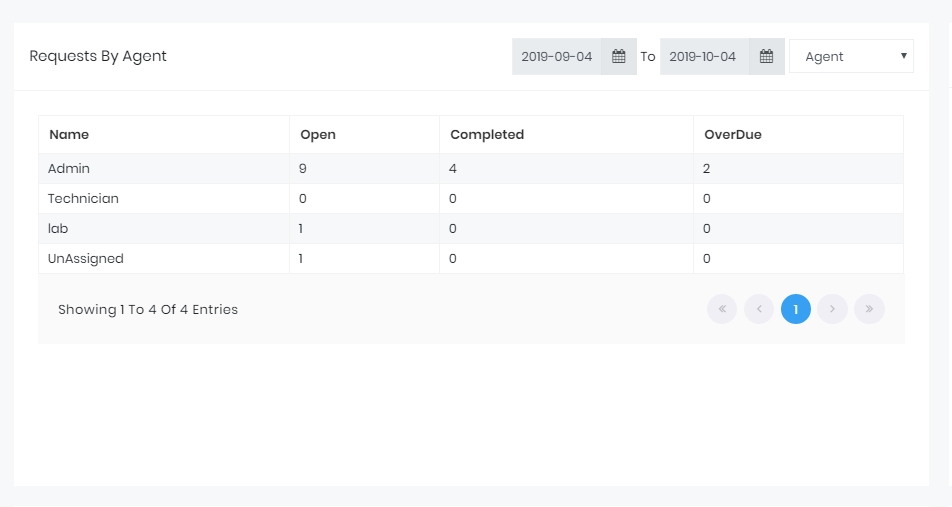Click Admin's open requests count 9
The height and width of the screenshot is (507, 952).
pyautogui.click(x=303, y=169)
